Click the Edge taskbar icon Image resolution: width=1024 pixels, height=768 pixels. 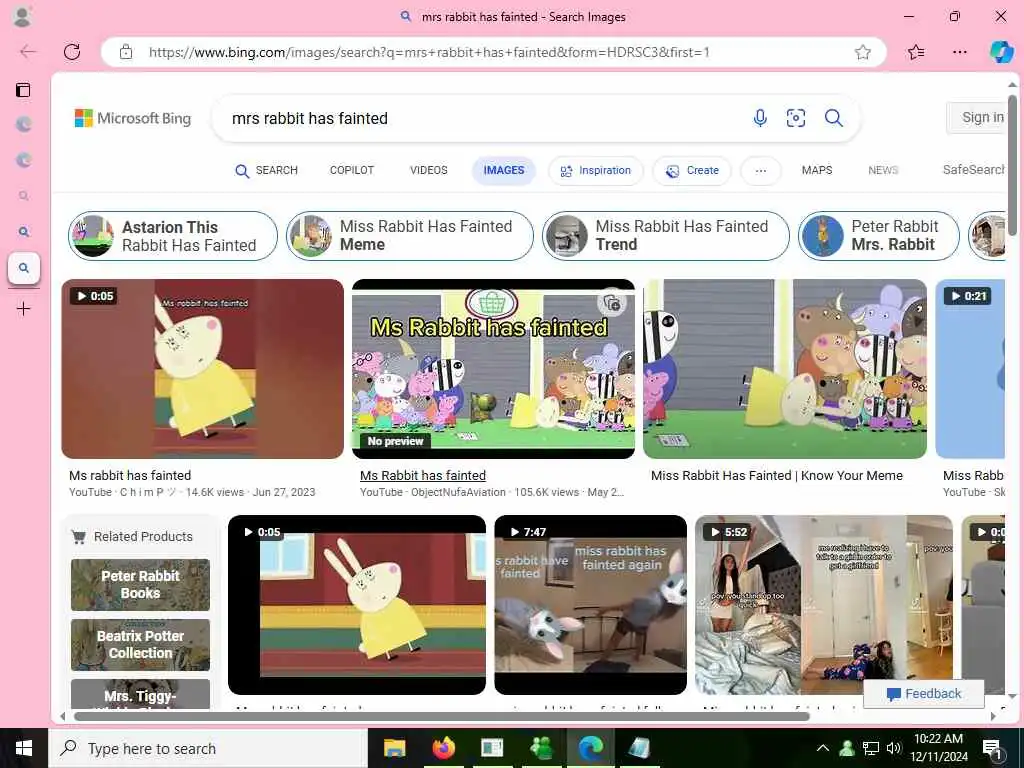(x=590, y=748)
